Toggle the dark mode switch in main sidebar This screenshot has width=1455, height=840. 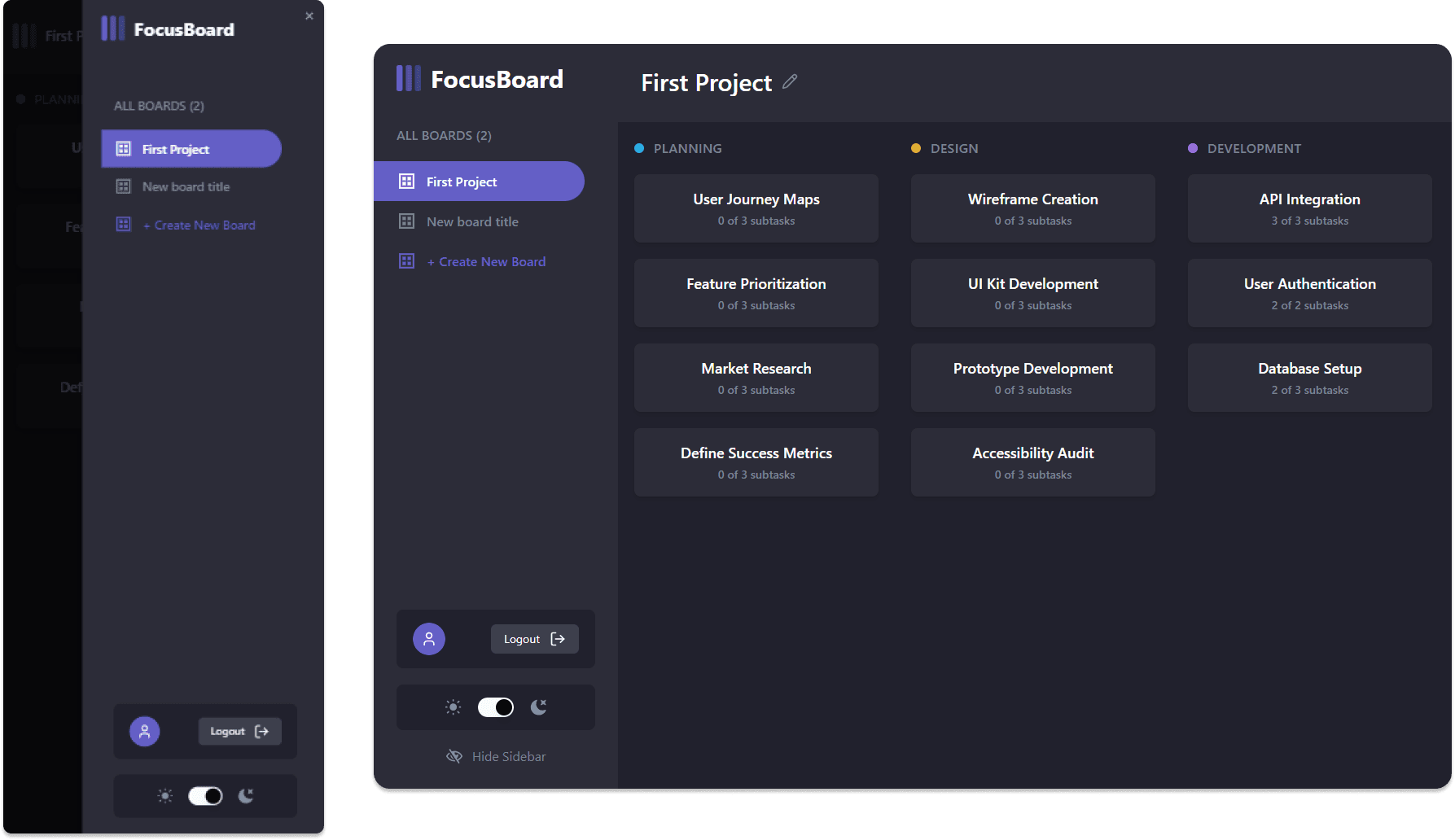pos(495,707)
